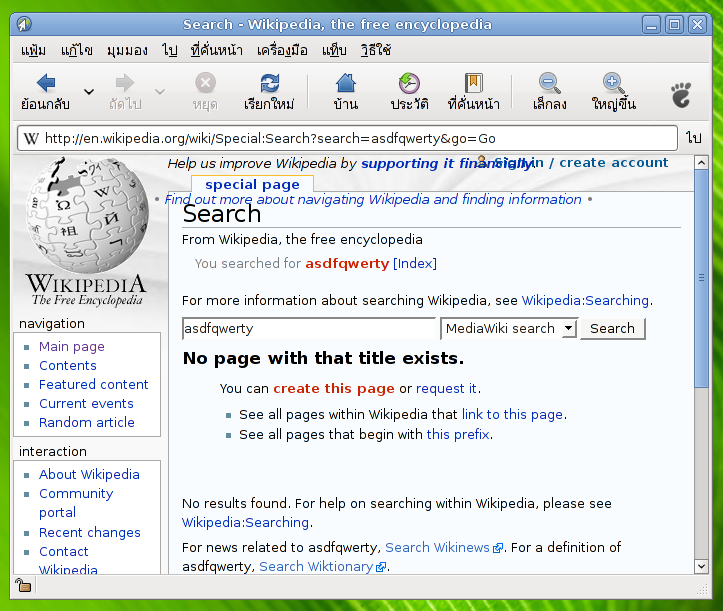Open the ประวัติ history icon
The width and height of the screenshot is (723, 611).
pos(409,83)
